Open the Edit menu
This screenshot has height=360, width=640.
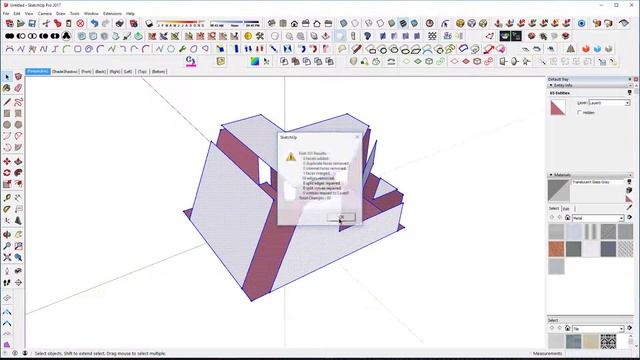[17, 13]
